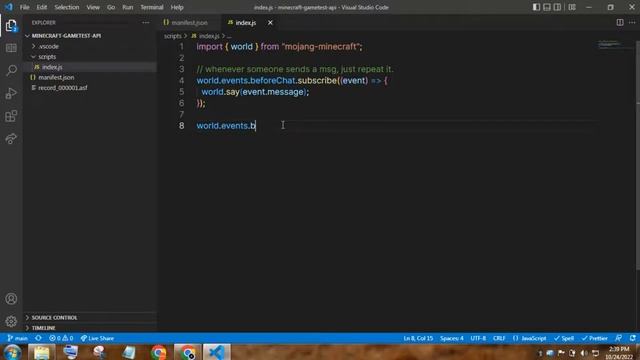This screenshot has height=360, width=640.
Task: Synchronize changes icon in status bar
Action: coord(38,338)
